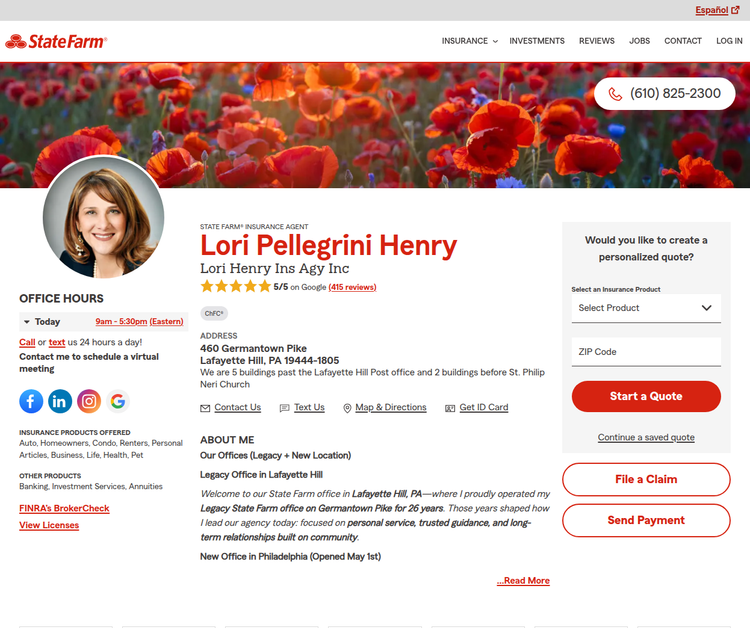Call (610) 825-2300 from the phone button
Viewport: 750px width, 628px height.
pyautogui.click(x=664, y=94)
